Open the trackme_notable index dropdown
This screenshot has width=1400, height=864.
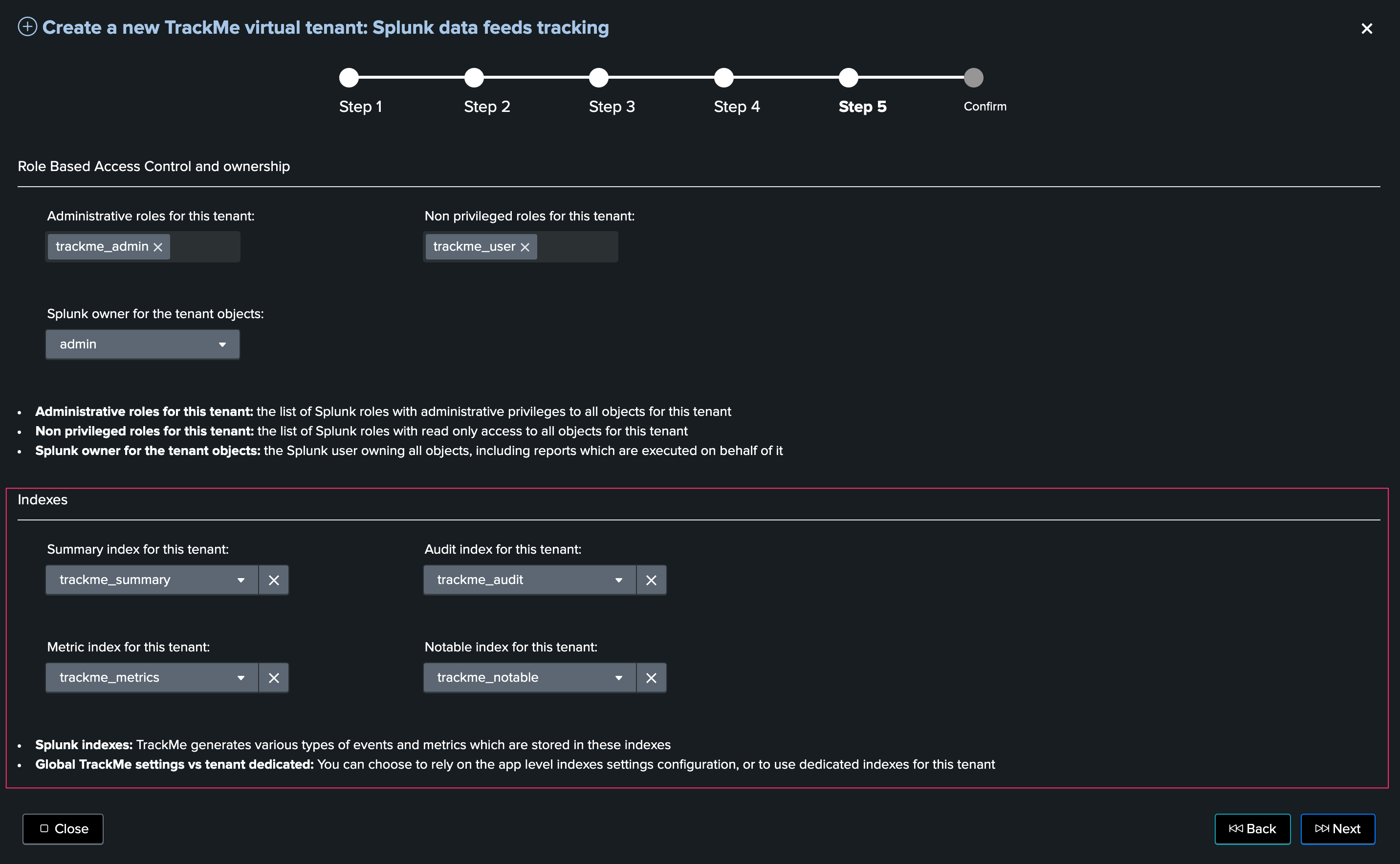[x=529, y=678]
